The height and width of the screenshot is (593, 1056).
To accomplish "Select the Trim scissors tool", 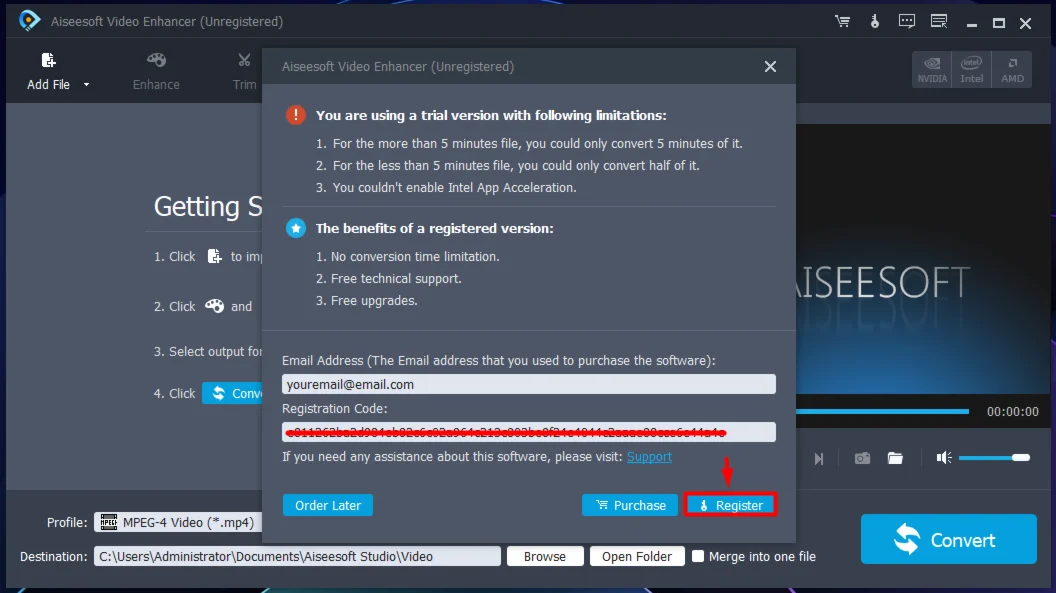I will coord(244,71).
